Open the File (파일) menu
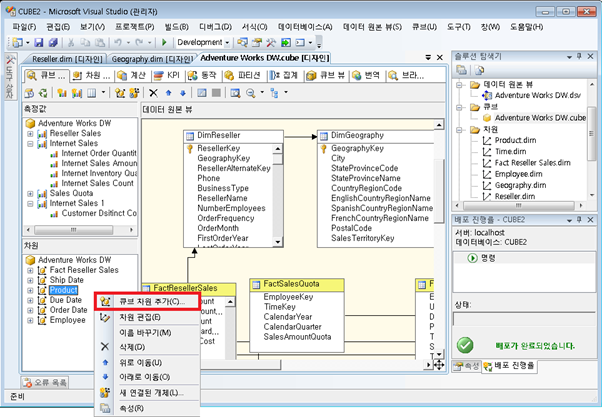Viewport: 602px width, 417px height. 24,27
